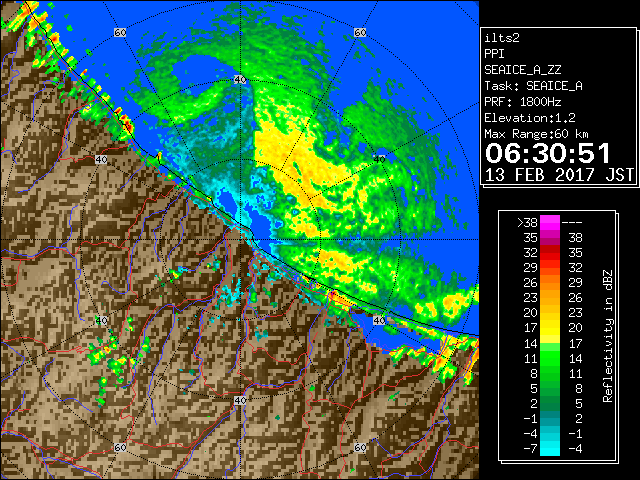
Task: Click the 40 km ring label due south
Action: tap(240, 400)
